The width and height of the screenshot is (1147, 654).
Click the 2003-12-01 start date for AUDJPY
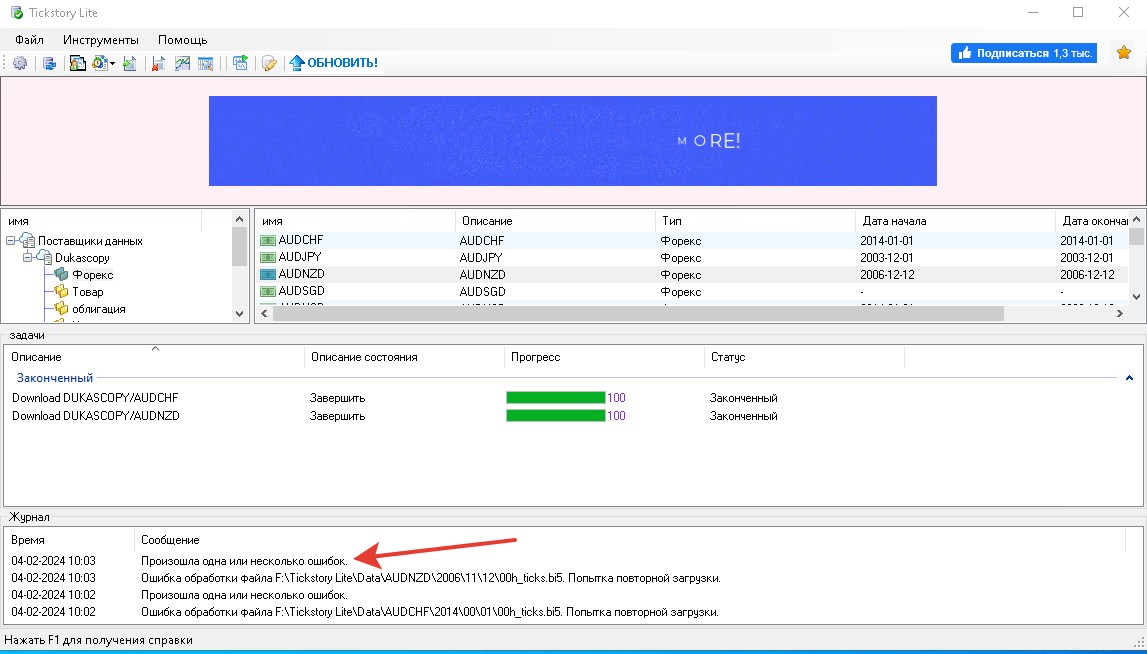885,258
